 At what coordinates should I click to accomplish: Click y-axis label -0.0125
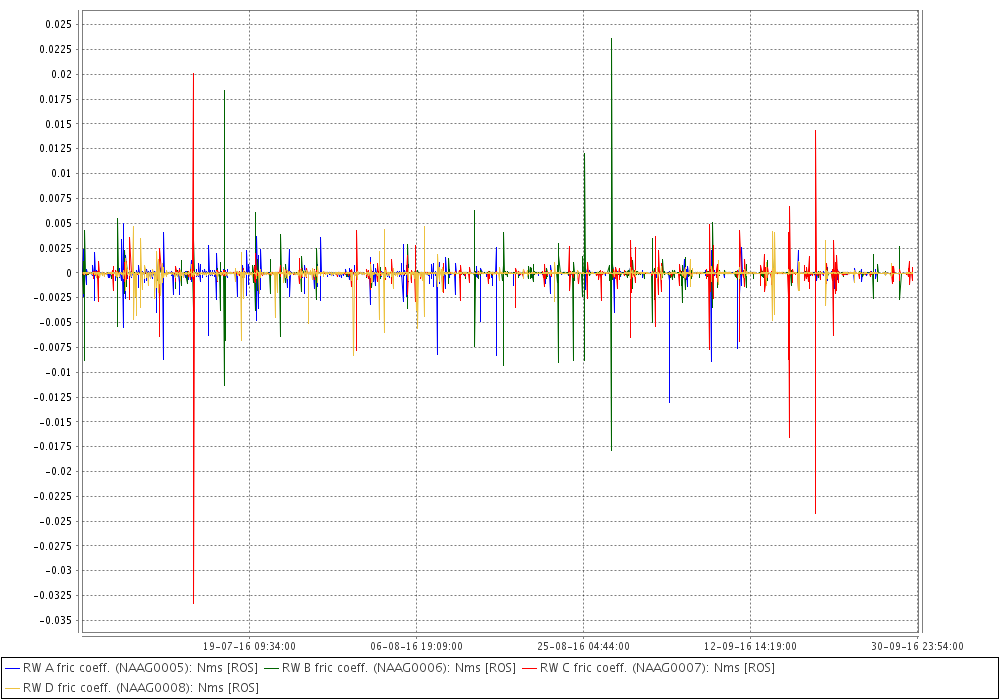pos(54,397)
